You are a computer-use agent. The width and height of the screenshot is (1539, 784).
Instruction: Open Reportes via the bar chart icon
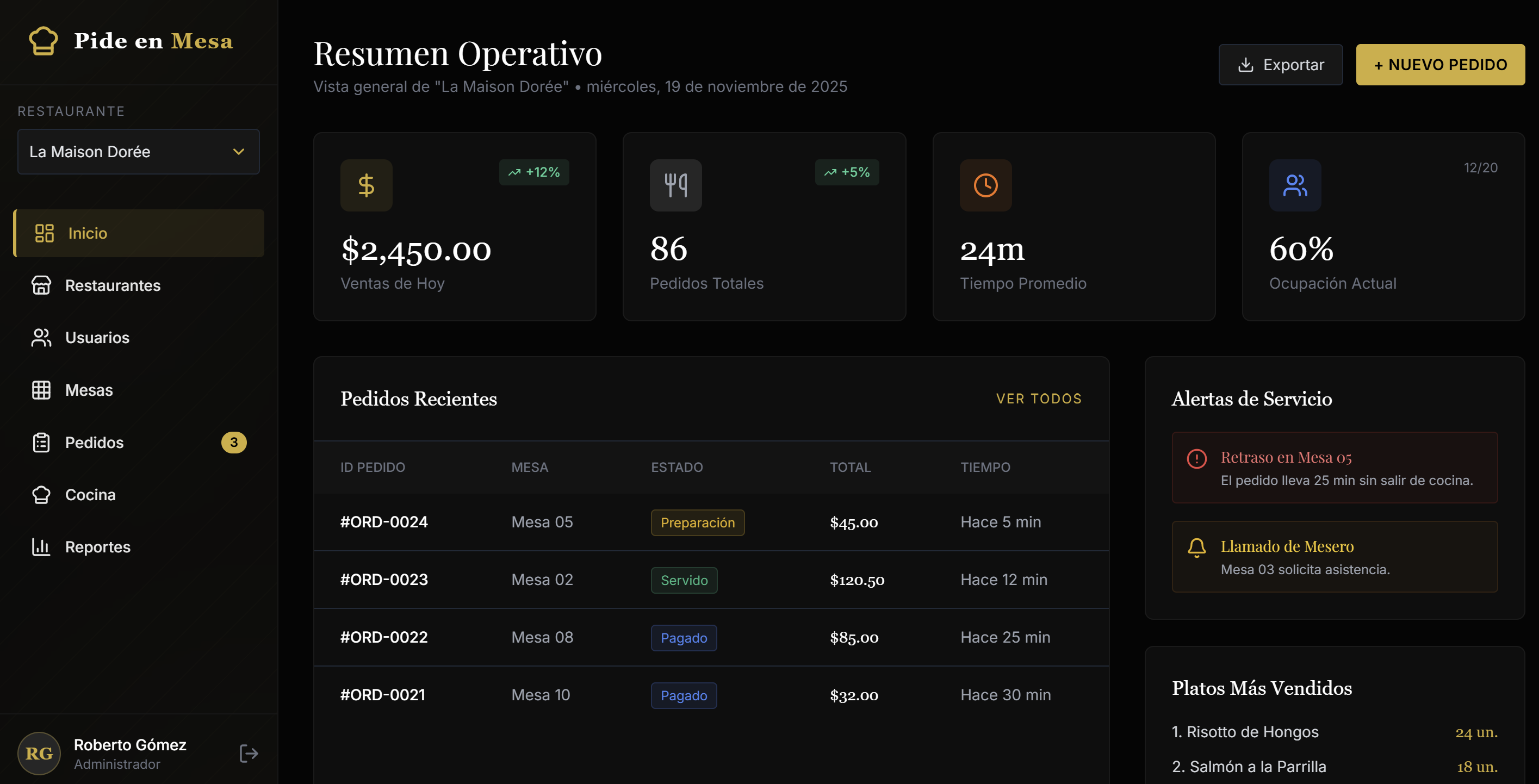pos(41,547)
